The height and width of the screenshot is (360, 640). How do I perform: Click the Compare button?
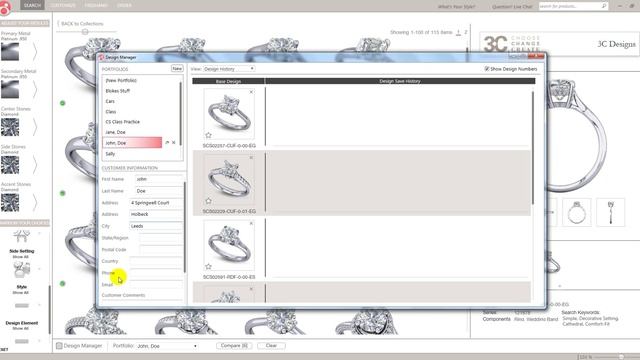[234, 345]
